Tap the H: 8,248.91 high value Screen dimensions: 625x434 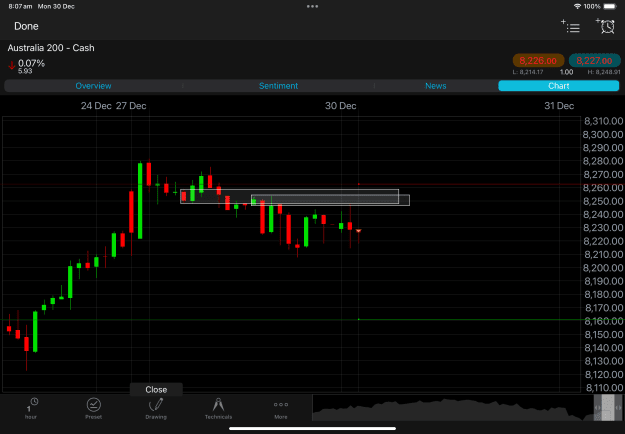click(604, 72)
